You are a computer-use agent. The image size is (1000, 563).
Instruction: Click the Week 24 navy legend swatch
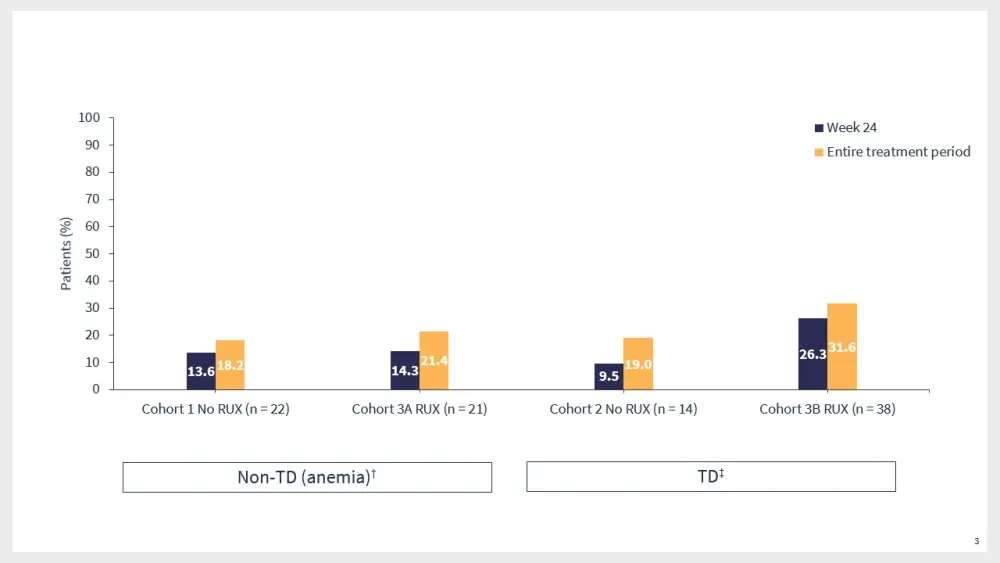coord(819,128)
